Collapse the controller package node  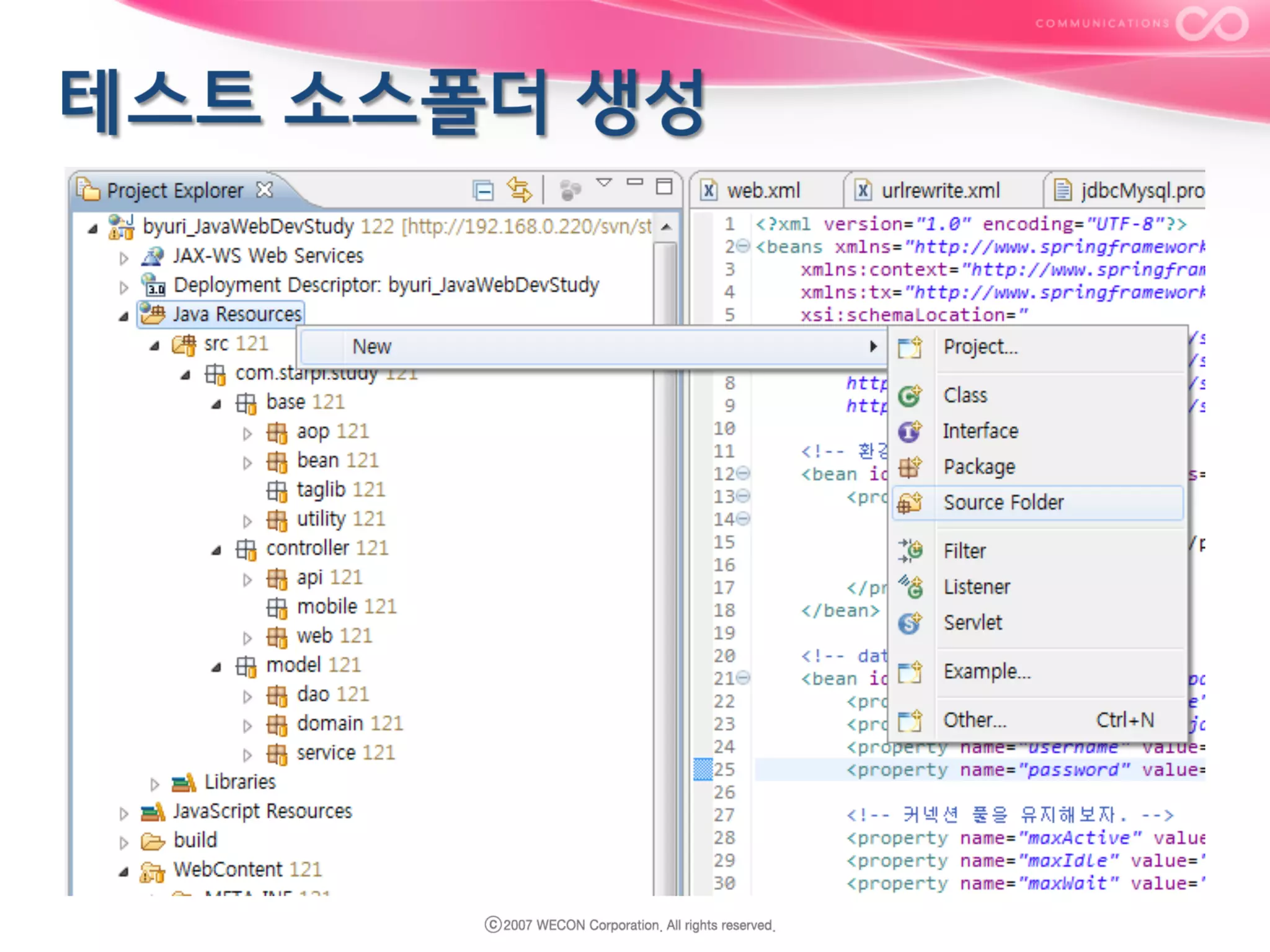(x=216, y=550)
